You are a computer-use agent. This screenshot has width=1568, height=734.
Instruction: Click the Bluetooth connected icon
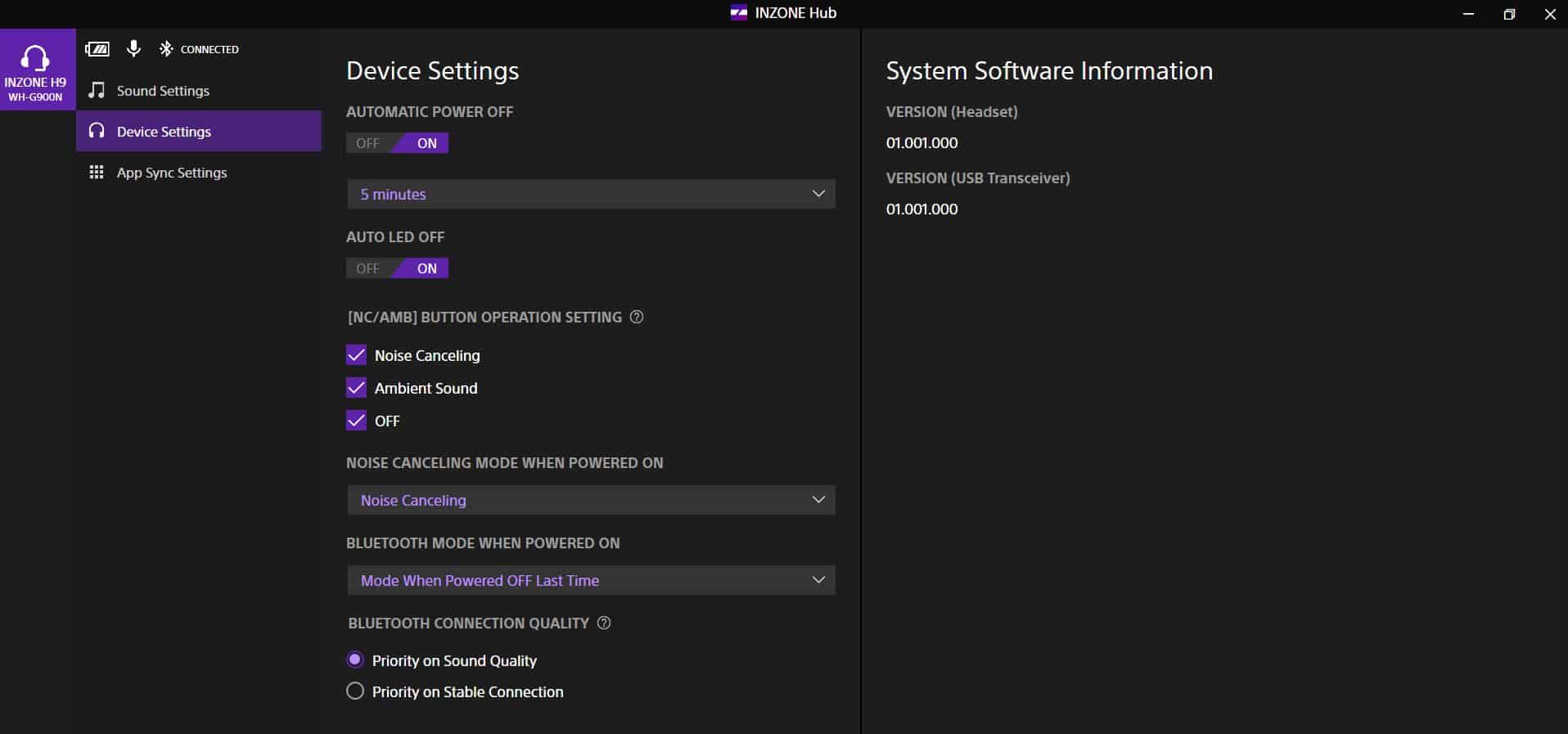[x=166, y=49]
